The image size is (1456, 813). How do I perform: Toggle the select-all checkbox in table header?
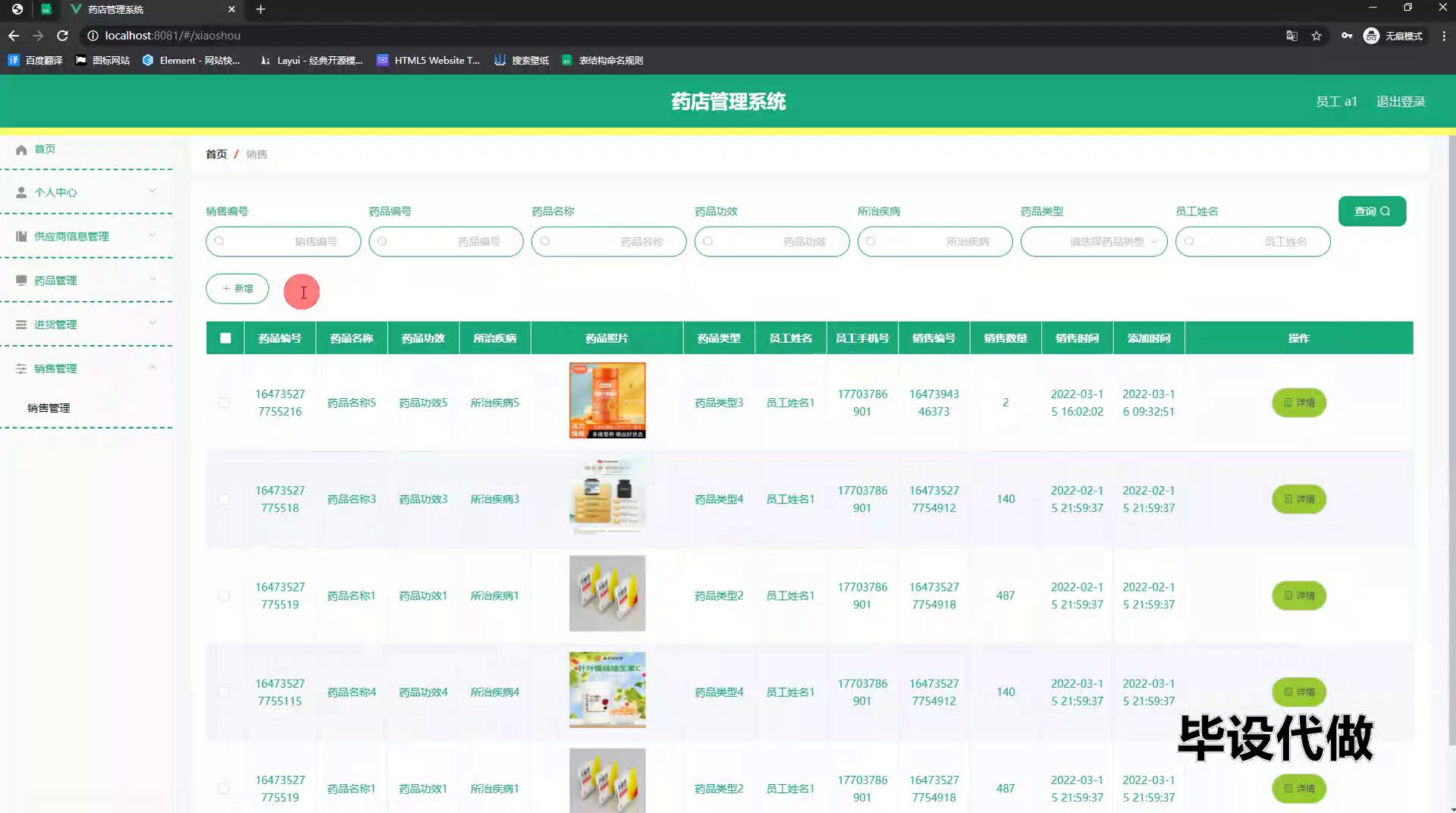click(225, 338)
